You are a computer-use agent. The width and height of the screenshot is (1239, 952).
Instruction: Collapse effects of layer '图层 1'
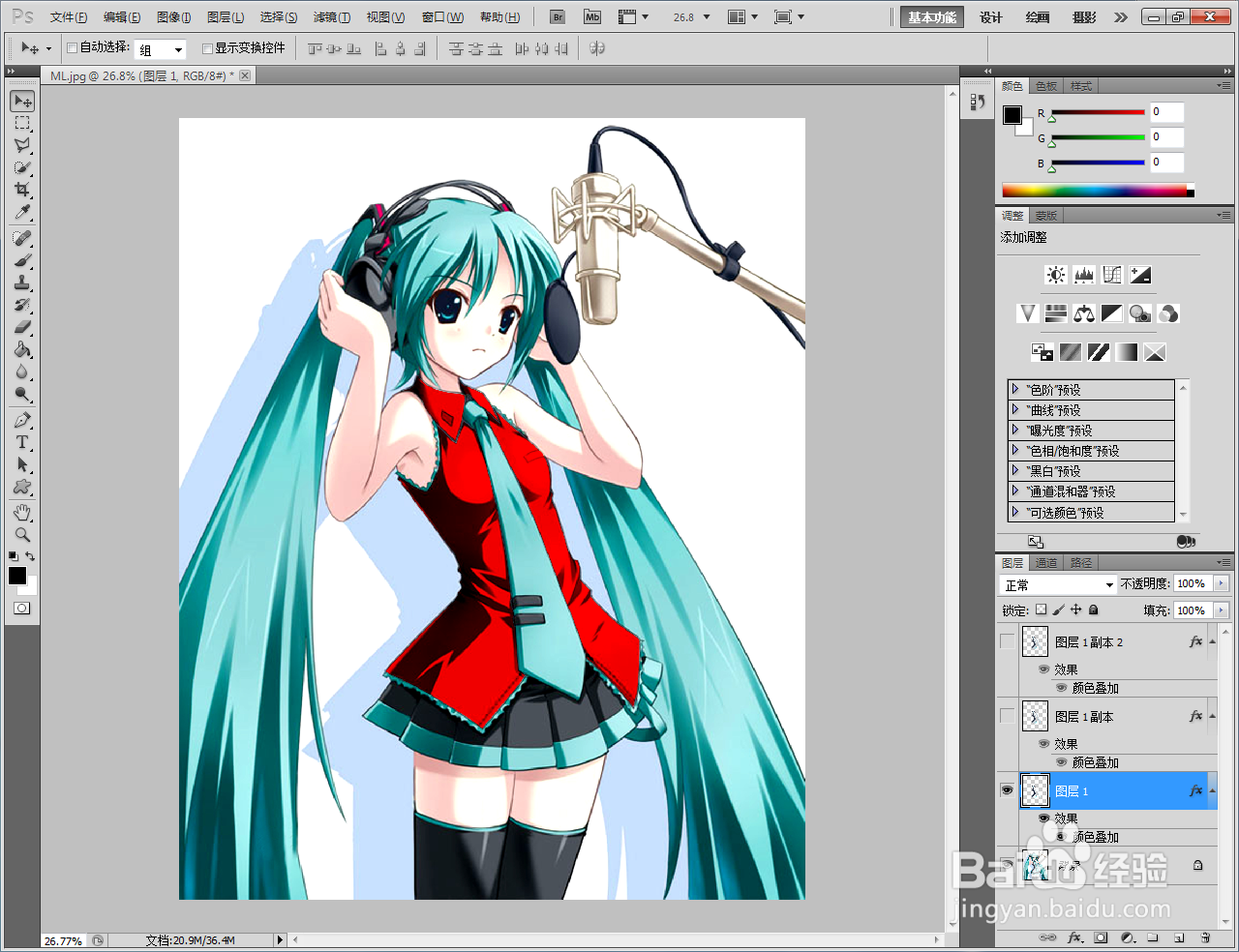(1212, 790)
